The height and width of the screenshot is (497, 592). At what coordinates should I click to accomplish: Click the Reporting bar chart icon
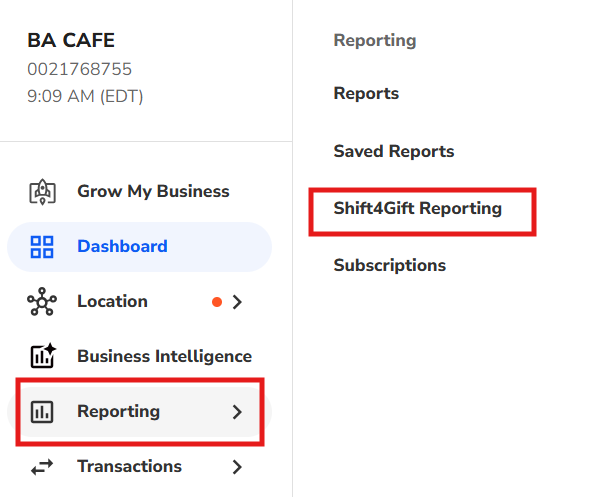coord(42,412)
